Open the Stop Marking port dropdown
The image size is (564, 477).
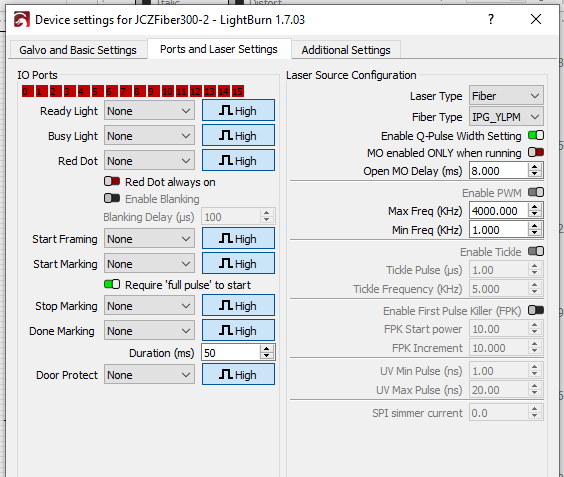149,306
